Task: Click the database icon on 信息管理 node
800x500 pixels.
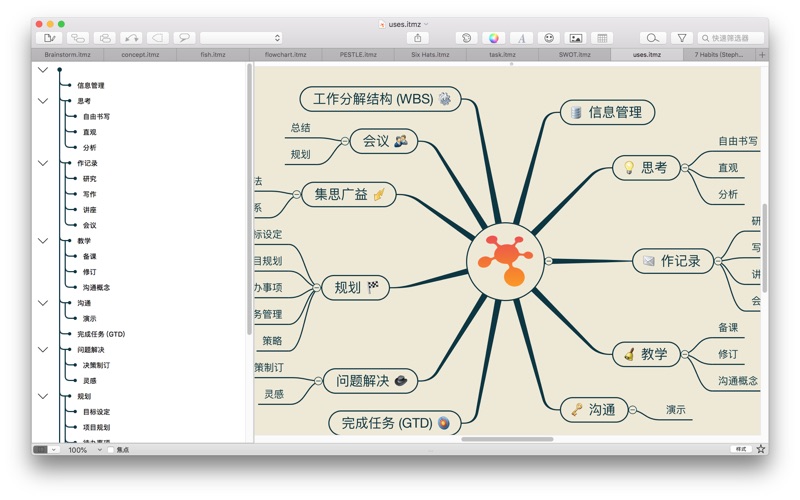Action: coord(576,112)
